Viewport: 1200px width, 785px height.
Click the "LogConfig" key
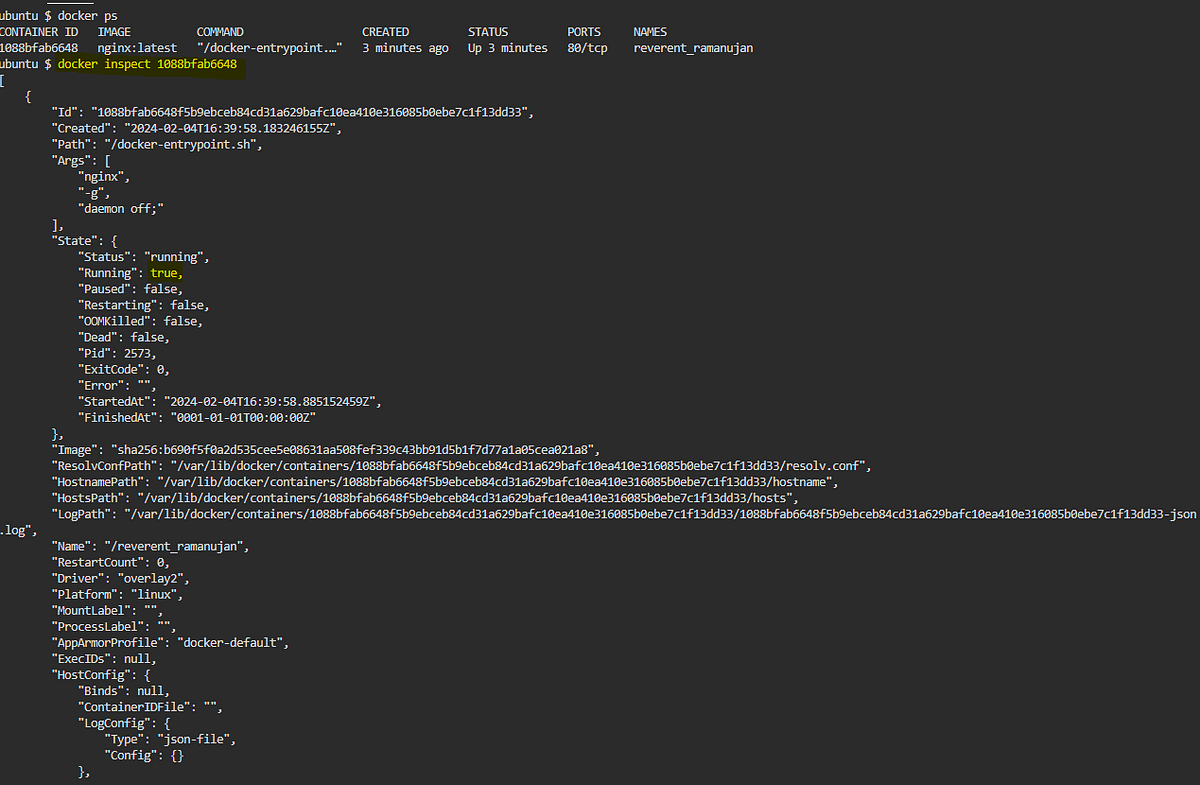tap(114, 723)
